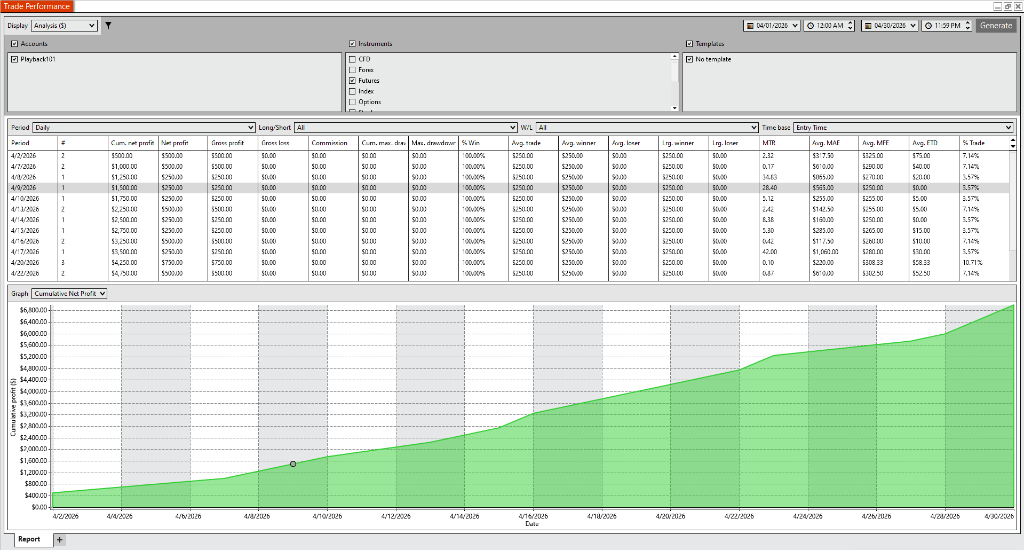Select the 4/13/2026 period row

coord(509,210)
